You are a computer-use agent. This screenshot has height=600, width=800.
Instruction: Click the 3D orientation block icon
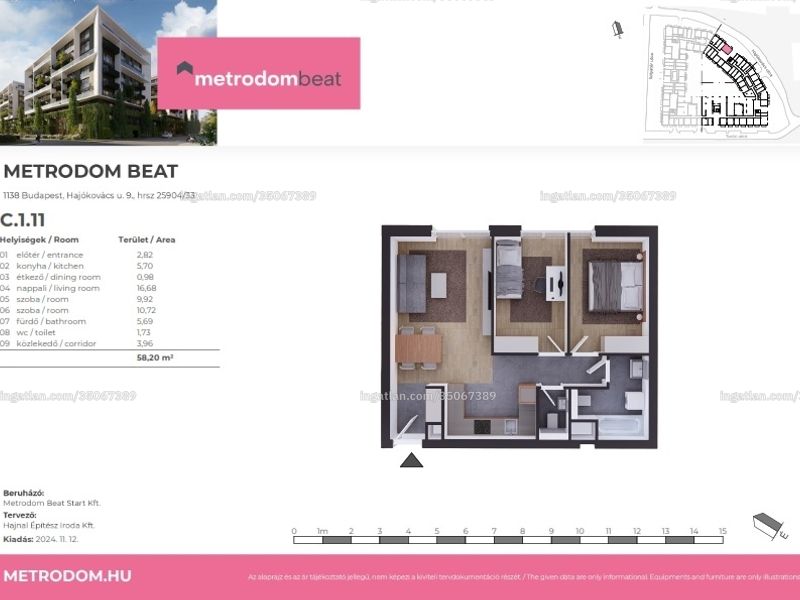(769, 526)
